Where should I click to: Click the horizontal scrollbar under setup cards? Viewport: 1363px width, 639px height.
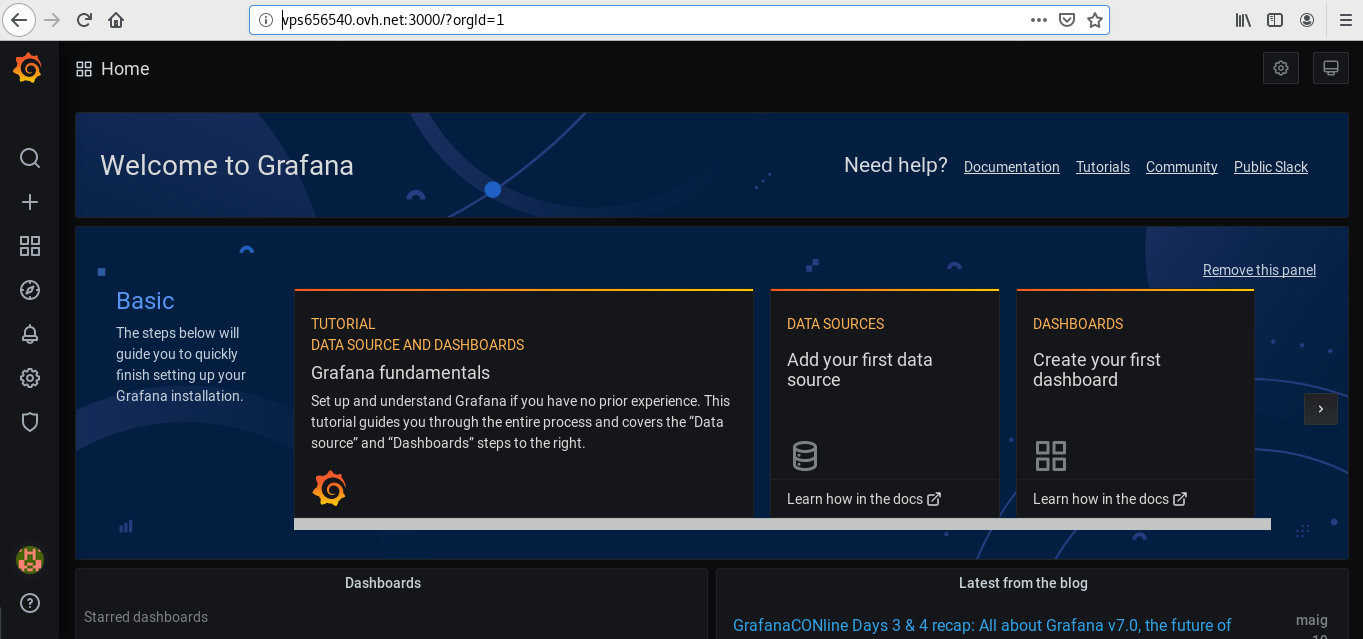pyautogui.click(x=781, y=524)
